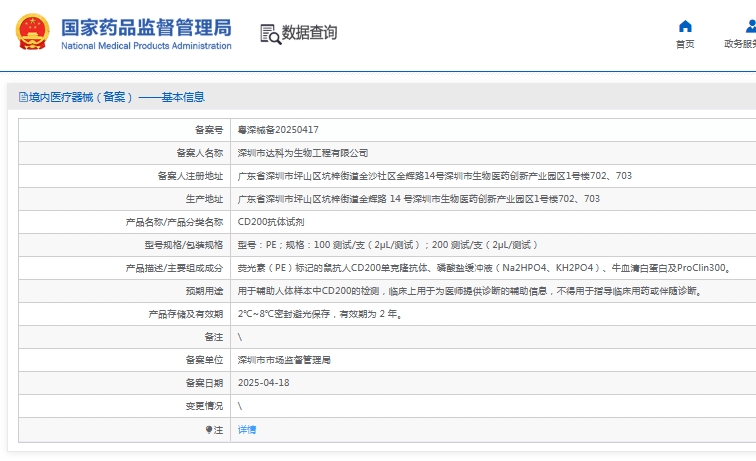Select the 数据查询 heading text
Screen dimensions: 756x461
click(x=309, y=33)
